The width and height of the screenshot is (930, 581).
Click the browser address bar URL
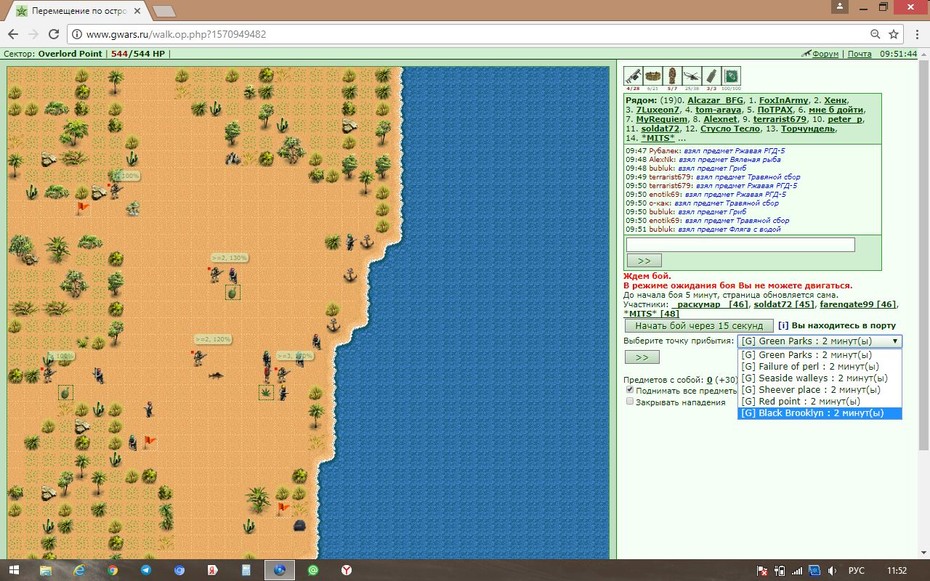pyautogui.click(x=176, y=34)
